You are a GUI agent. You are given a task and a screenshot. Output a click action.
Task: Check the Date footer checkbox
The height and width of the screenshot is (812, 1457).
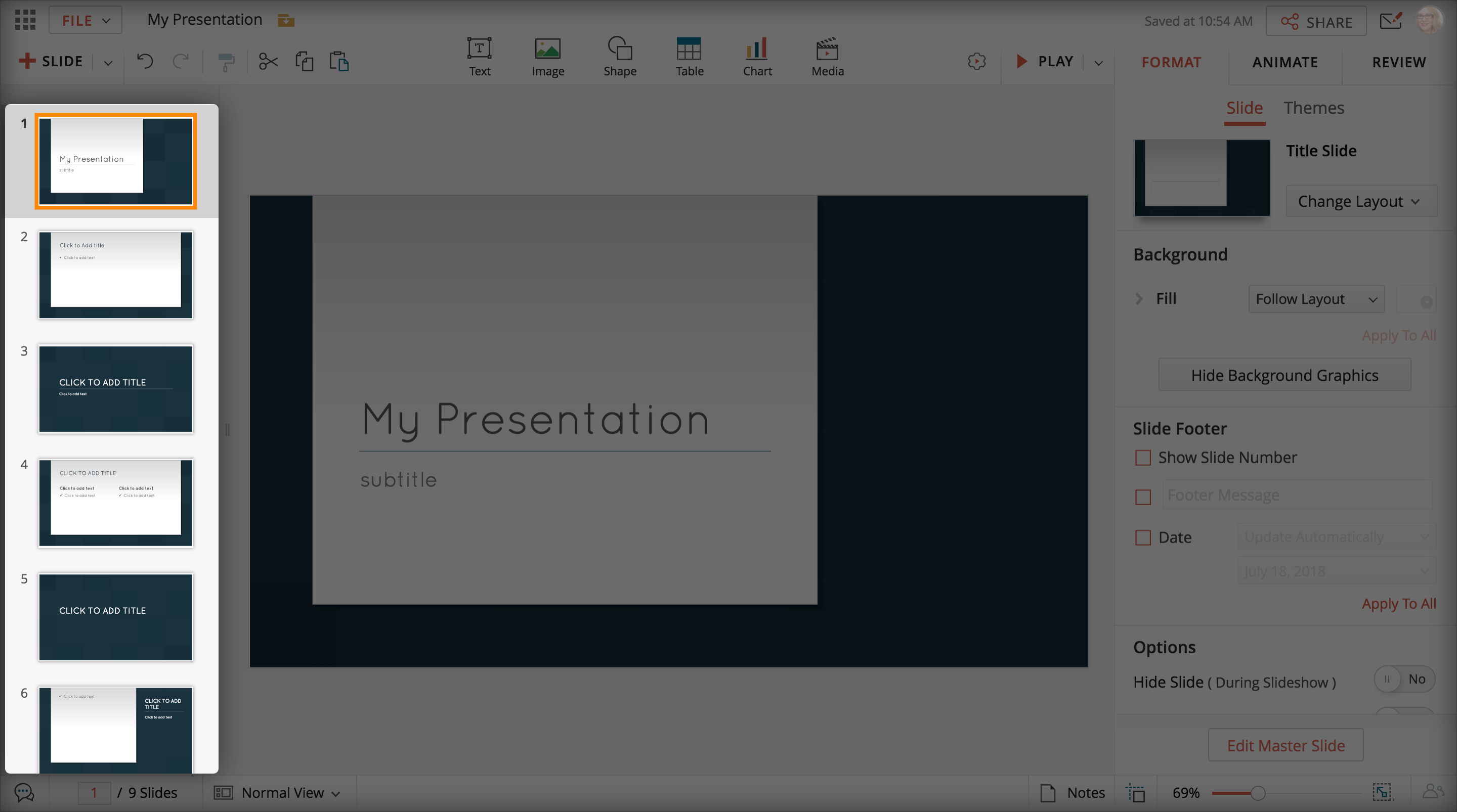pos(1143,537)
